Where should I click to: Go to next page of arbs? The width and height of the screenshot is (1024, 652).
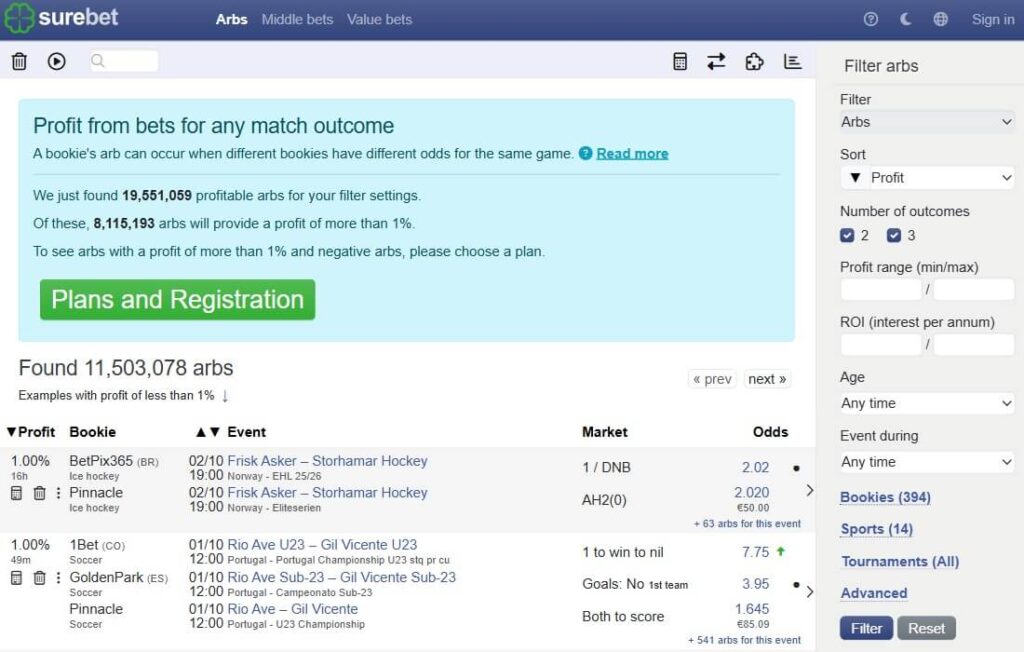click(767, 379)
